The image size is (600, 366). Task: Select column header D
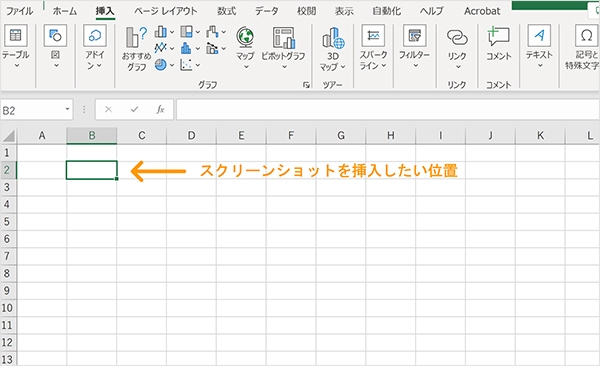[191, 136]
